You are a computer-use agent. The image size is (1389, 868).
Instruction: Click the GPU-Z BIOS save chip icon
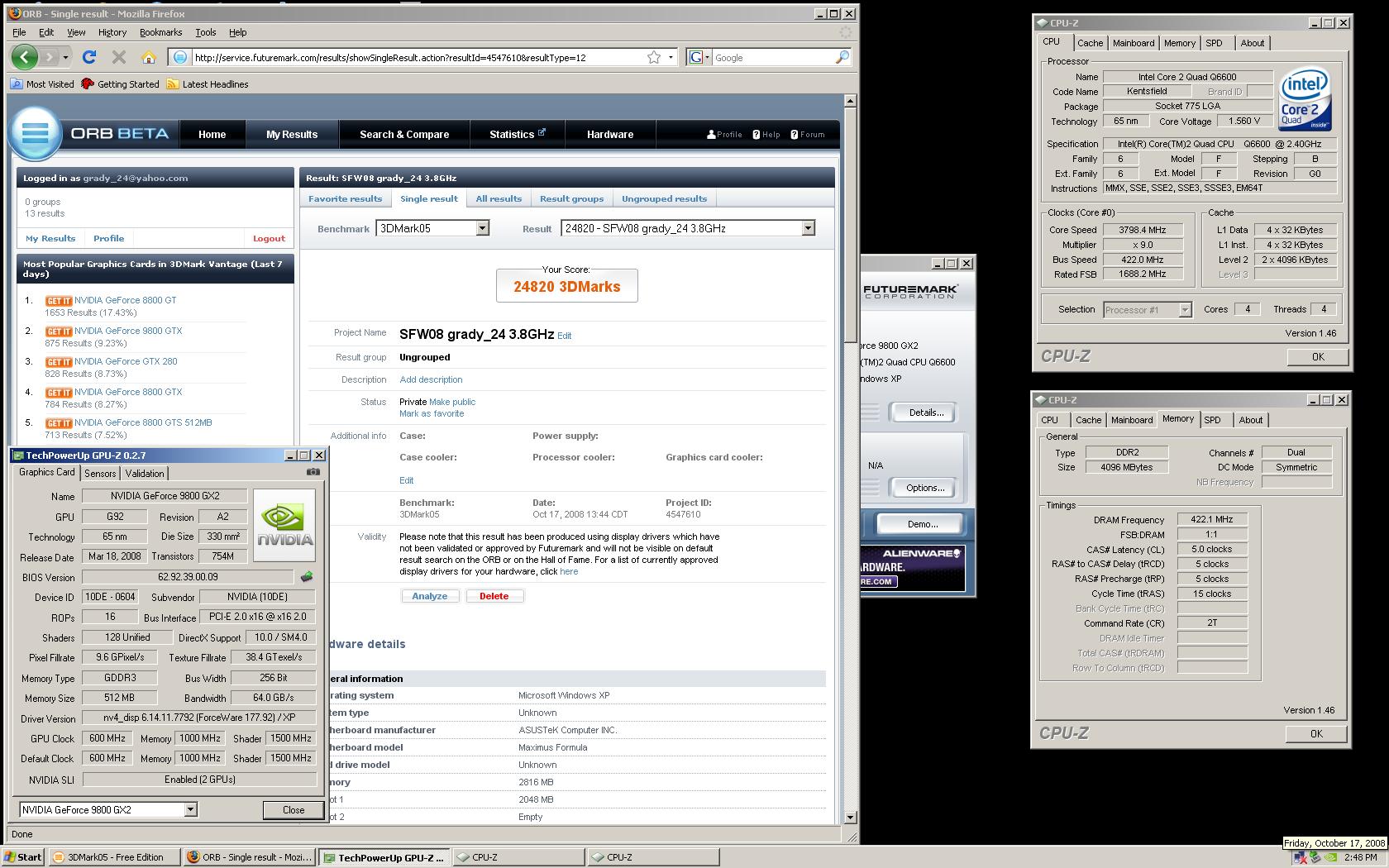(x=307, y=577)
